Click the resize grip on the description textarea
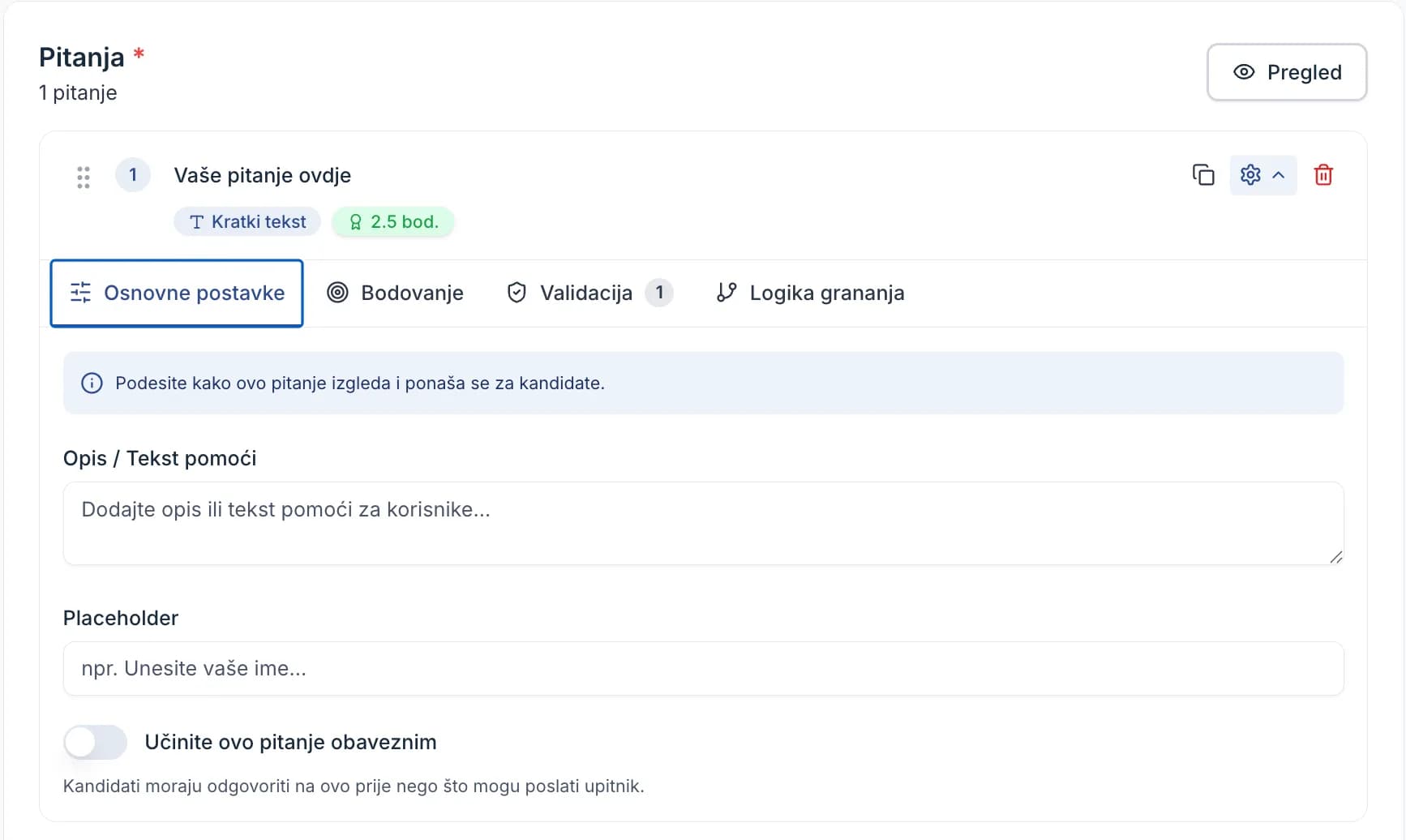The width and height of the screenshot is (1406, 840). 1335,557
